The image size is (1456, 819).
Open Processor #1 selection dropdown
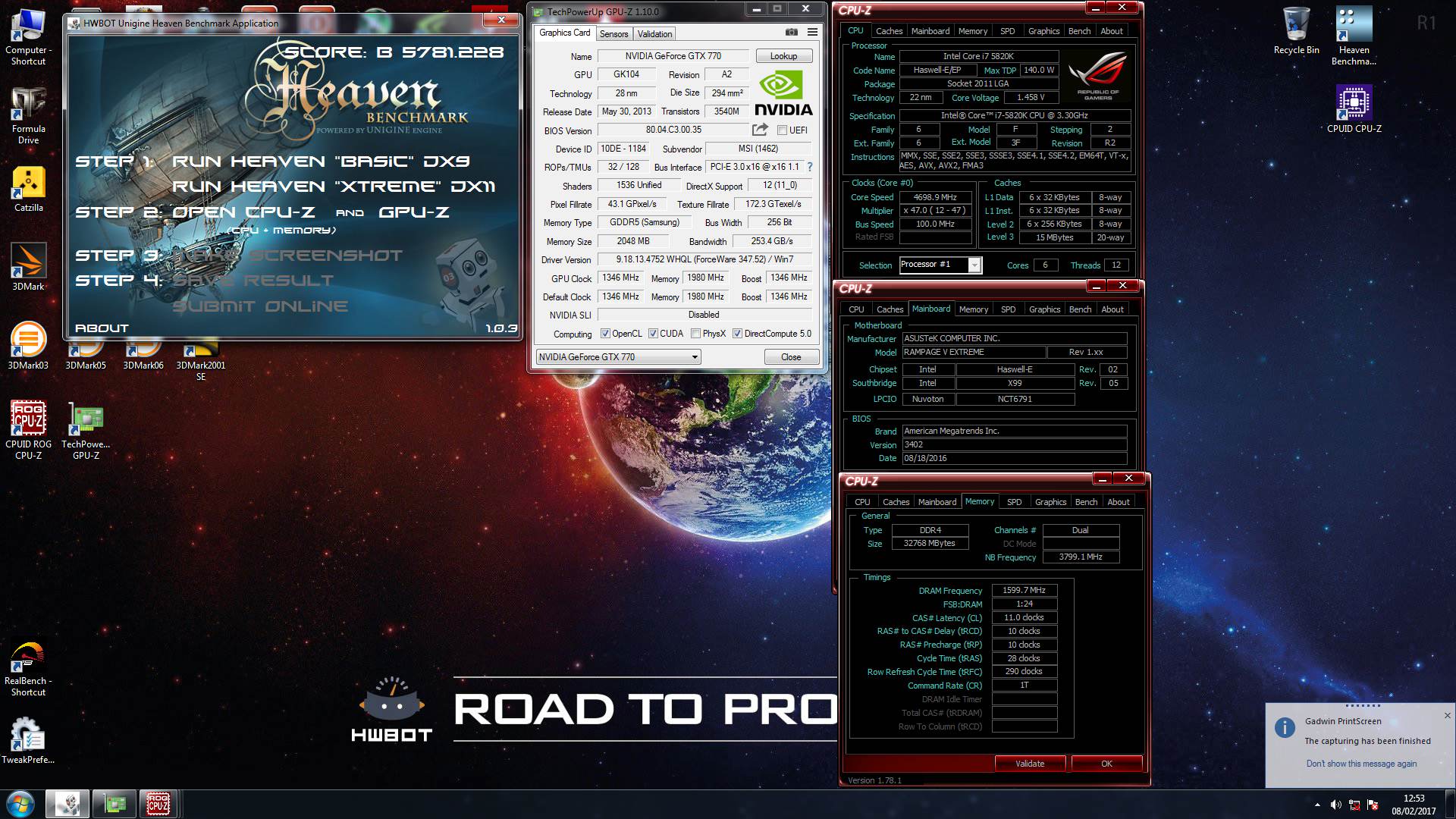(940, 265)
